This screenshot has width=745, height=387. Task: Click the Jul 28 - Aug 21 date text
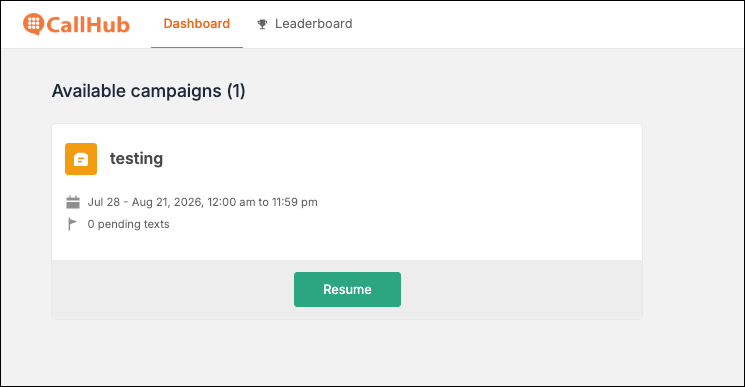tap(144, 202)
